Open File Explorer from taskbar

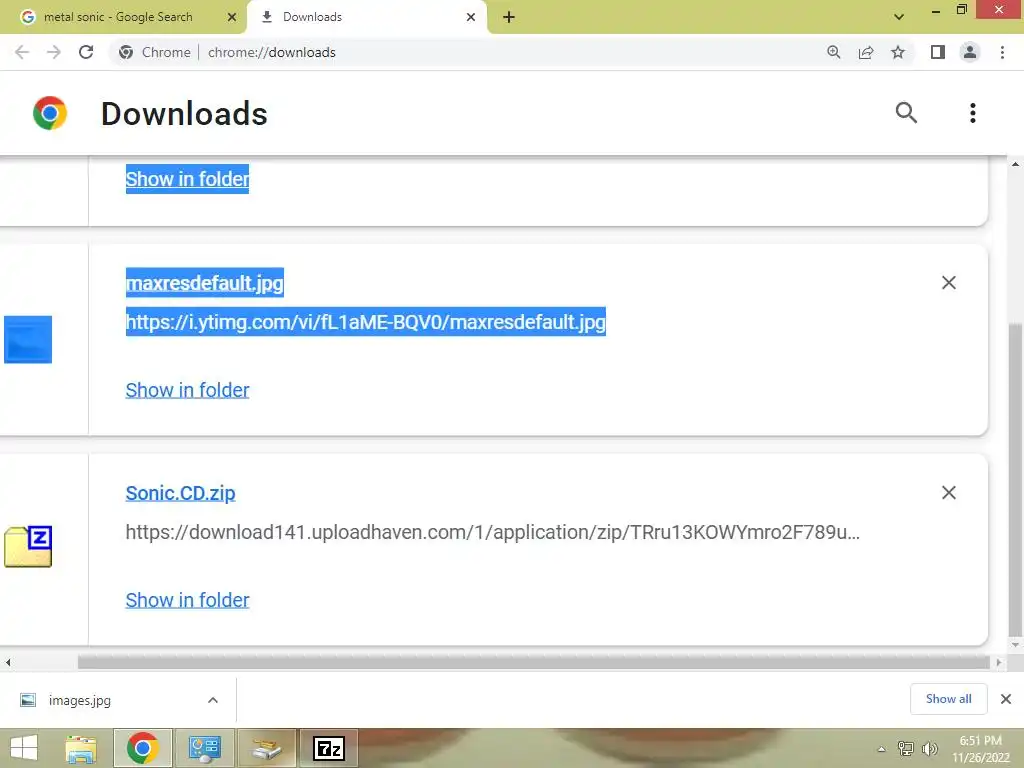[81, 748]
